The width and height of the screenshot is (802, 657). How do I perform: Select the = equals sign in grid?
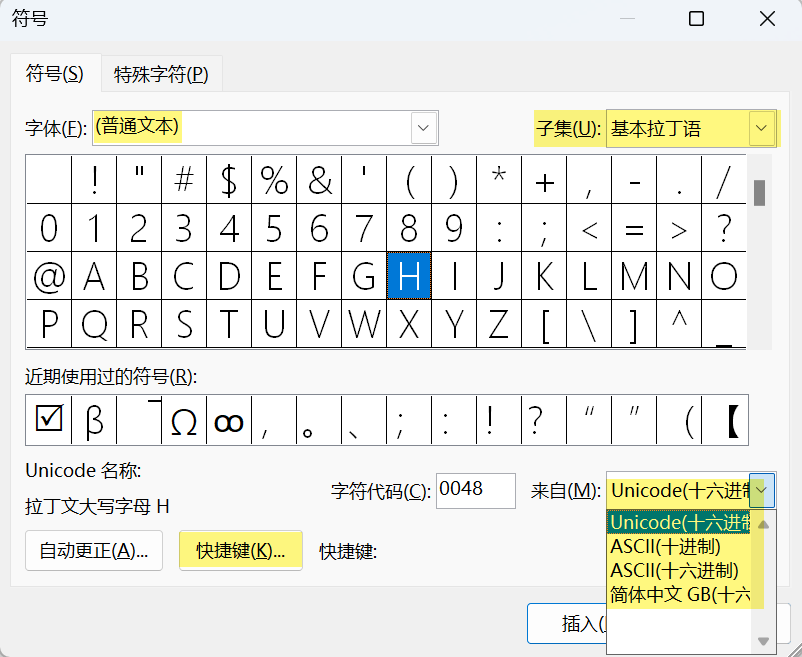click(634, 228)
